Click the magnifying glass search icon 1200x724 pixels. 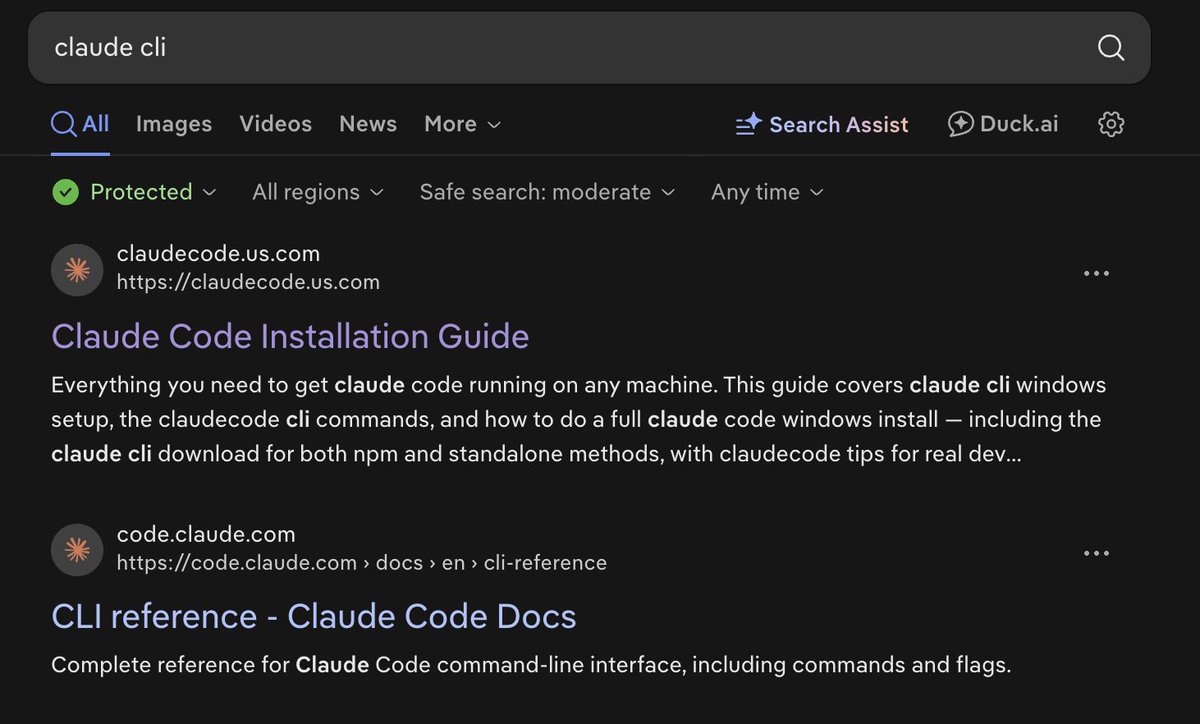(x=1111, y=47)
